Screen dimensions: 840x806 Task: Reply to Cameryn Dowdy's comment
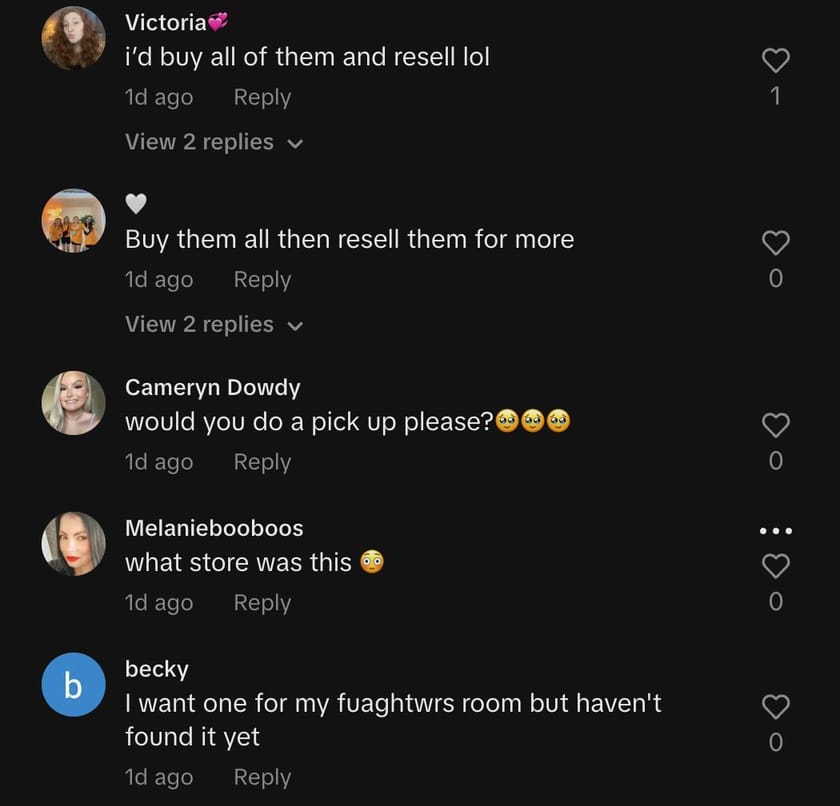click(x=262, y=462)
